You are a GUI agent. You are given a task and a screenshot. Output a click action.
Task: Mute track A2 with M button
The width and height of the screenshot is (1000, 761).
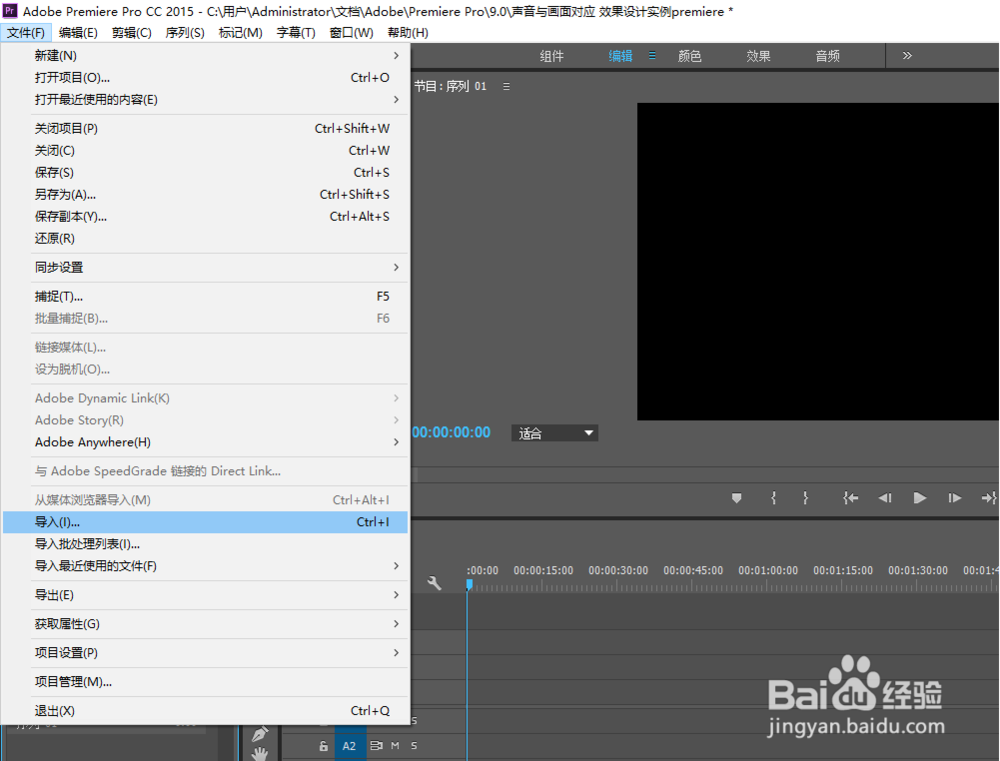[x=395, y=745]
